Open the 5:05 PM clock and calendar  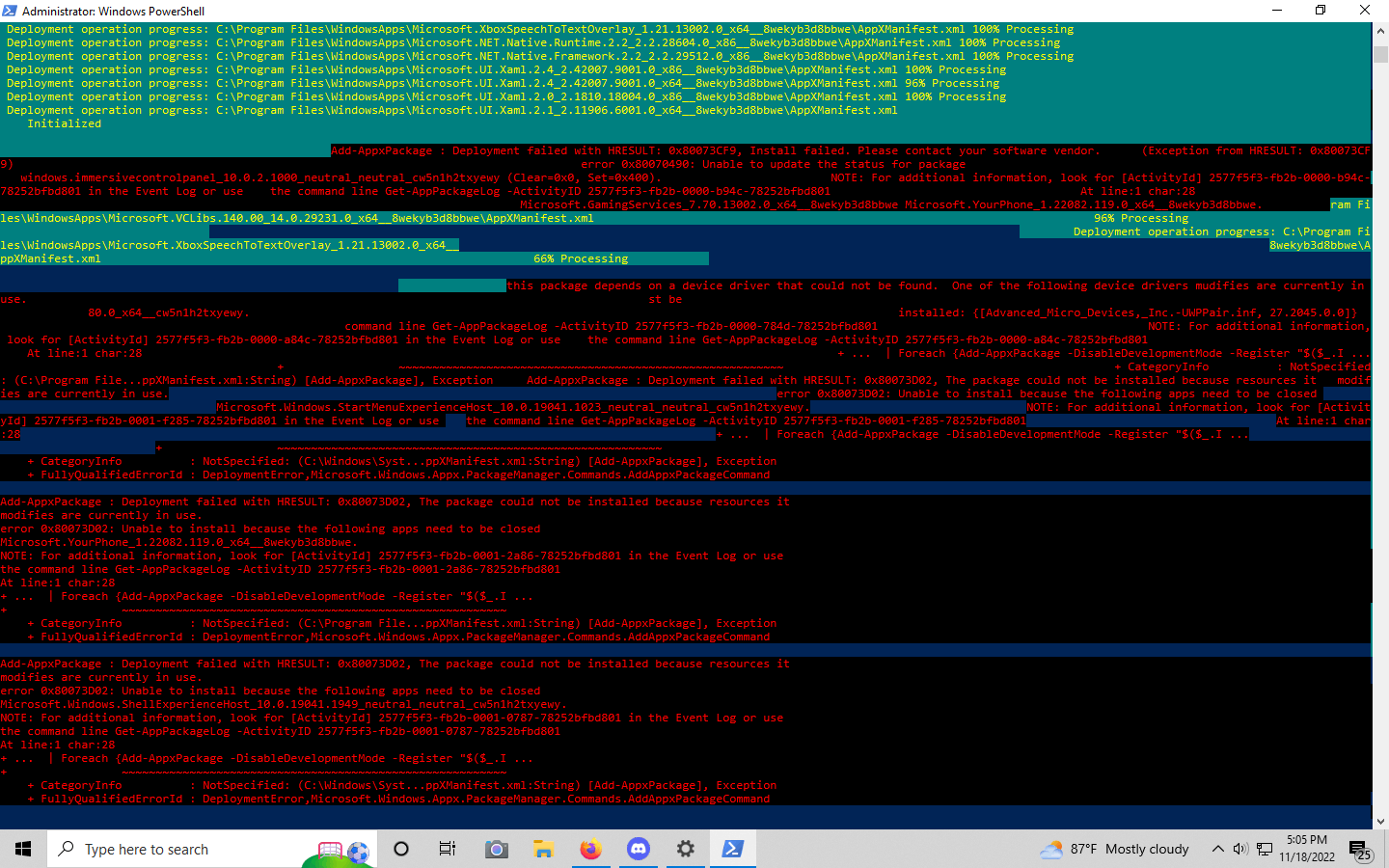(x=1307, y=849)
